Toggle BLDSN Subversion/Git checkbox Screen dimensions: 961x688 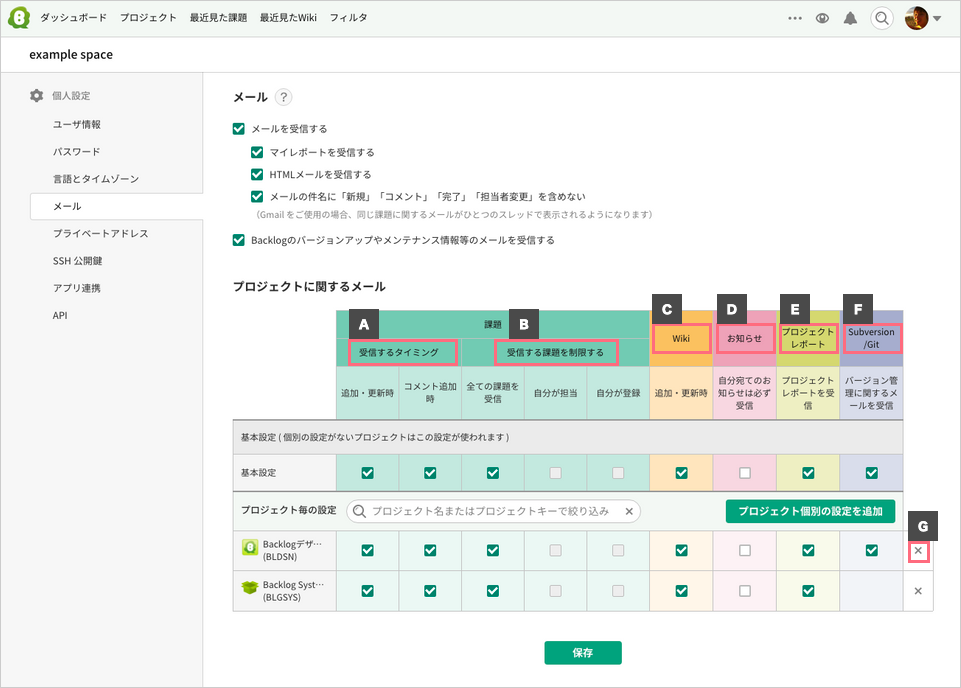[x=872, y=551]
